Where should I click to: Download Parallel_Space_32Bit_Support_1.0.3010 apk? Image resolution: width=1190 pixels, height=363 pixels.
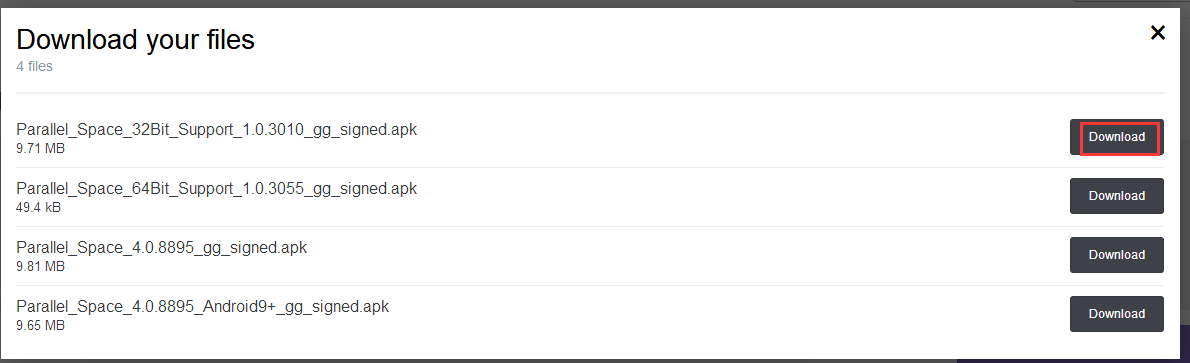(x=1116, y=137)
